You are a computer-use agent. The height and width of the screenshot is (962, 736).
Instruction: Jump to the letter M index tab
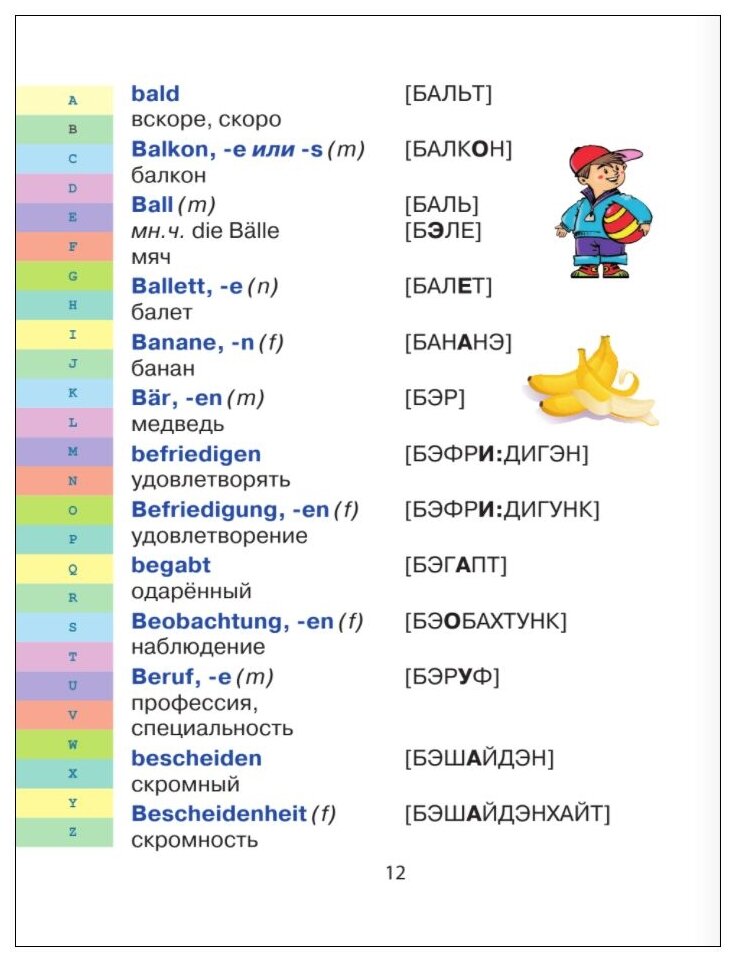pos(65,452)
